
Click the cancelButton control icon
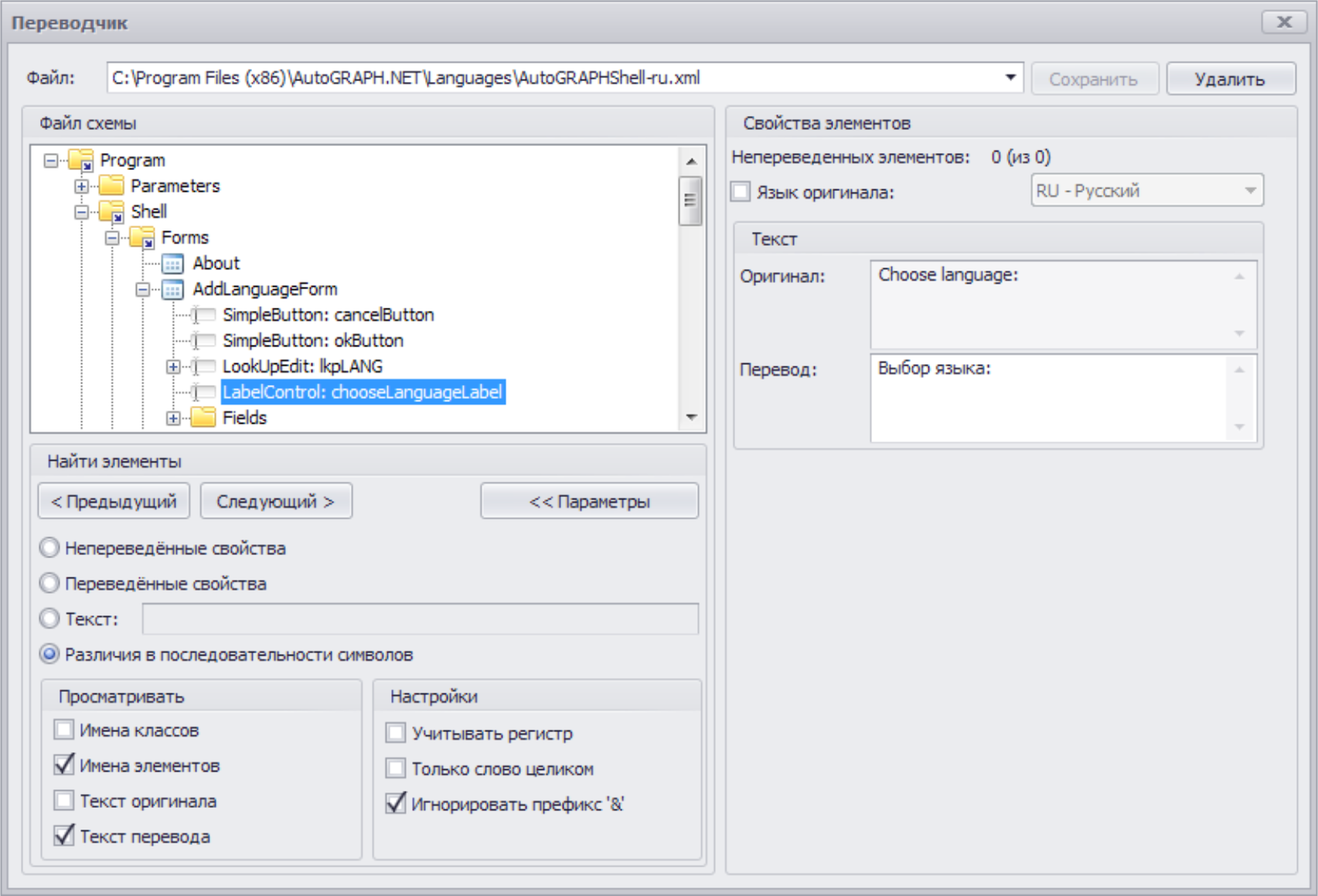203,315
